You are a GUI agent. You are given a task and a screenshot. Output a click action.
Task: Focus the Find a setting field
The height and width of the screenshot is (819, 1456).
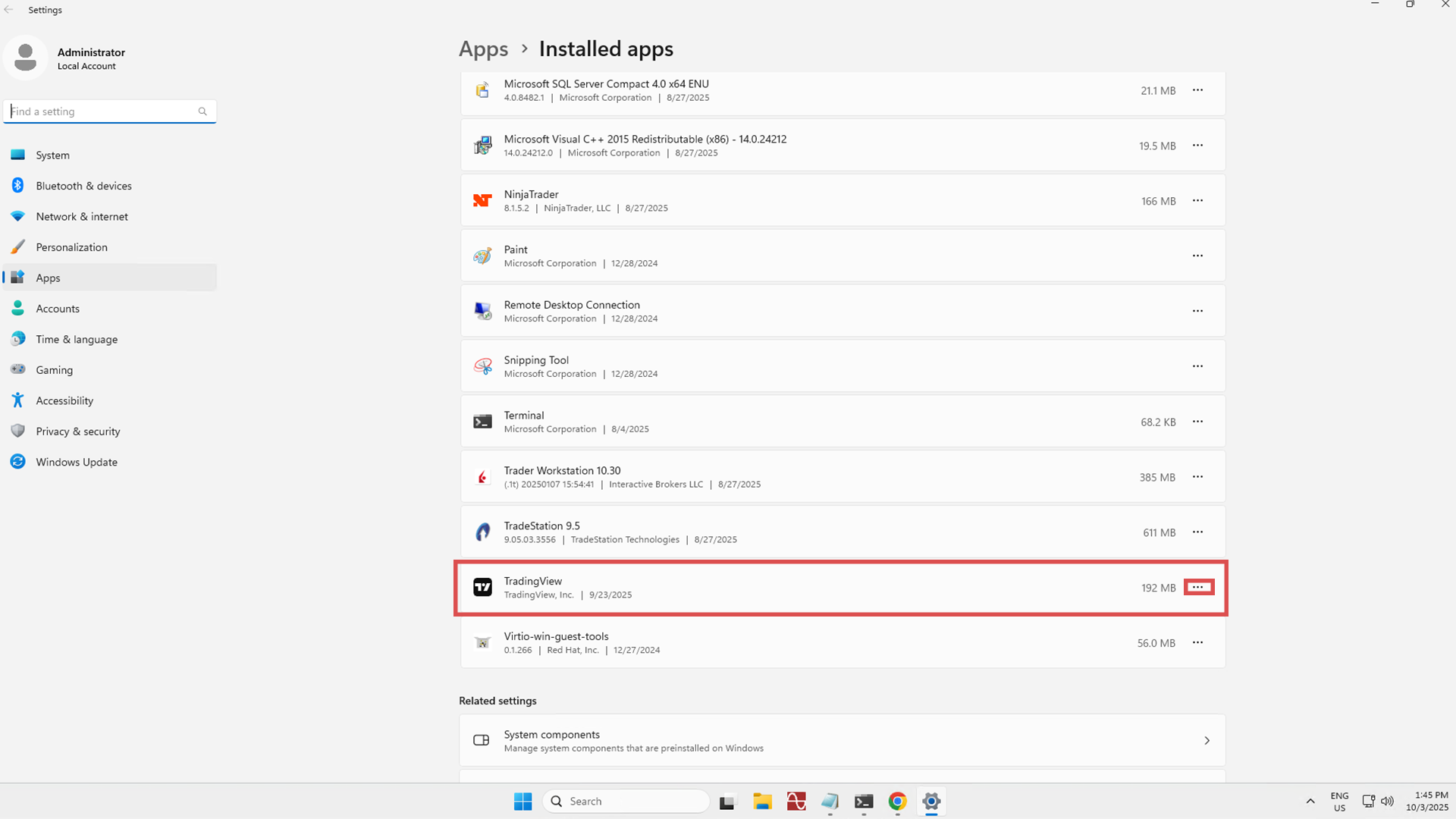(x=102, y=111)
